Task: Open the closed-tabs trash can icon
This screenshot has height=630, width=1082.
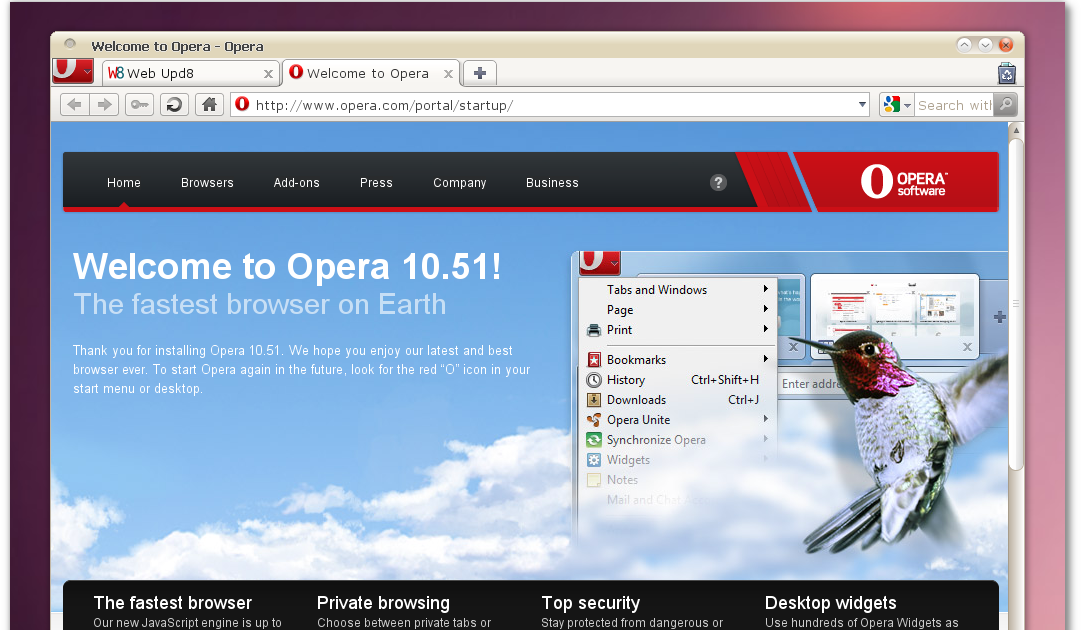Action: click(1006, 73)
